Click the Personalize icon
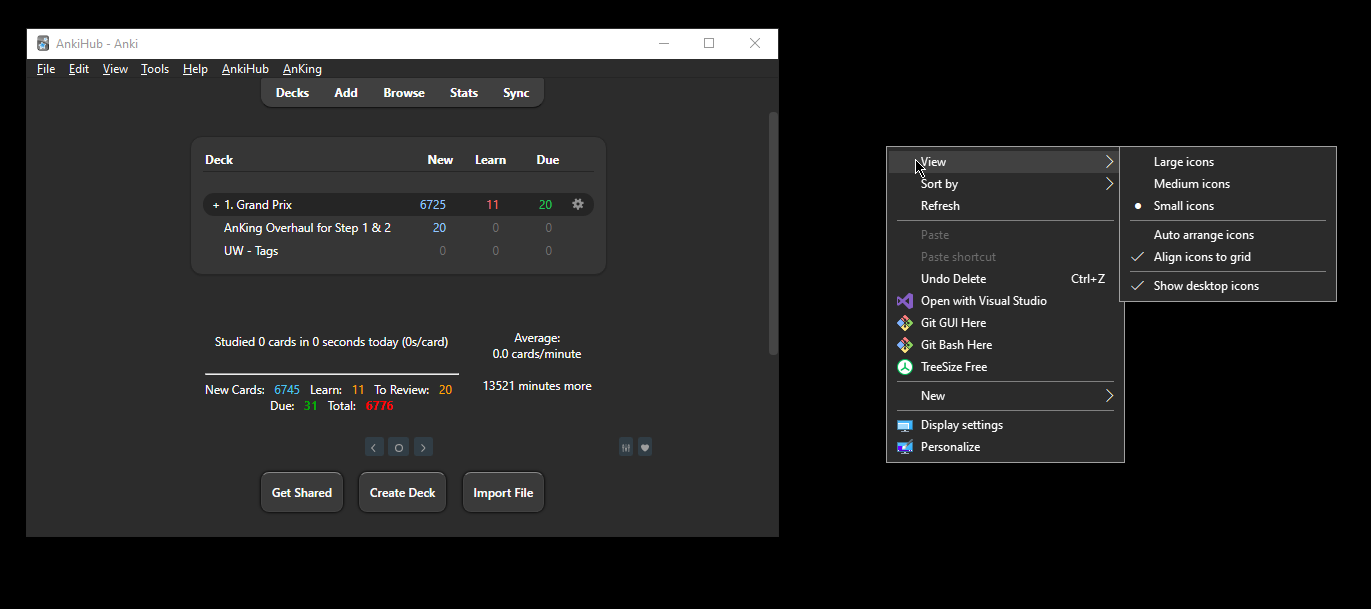This screenshot has height=609, width=1371. pos(904,447)
